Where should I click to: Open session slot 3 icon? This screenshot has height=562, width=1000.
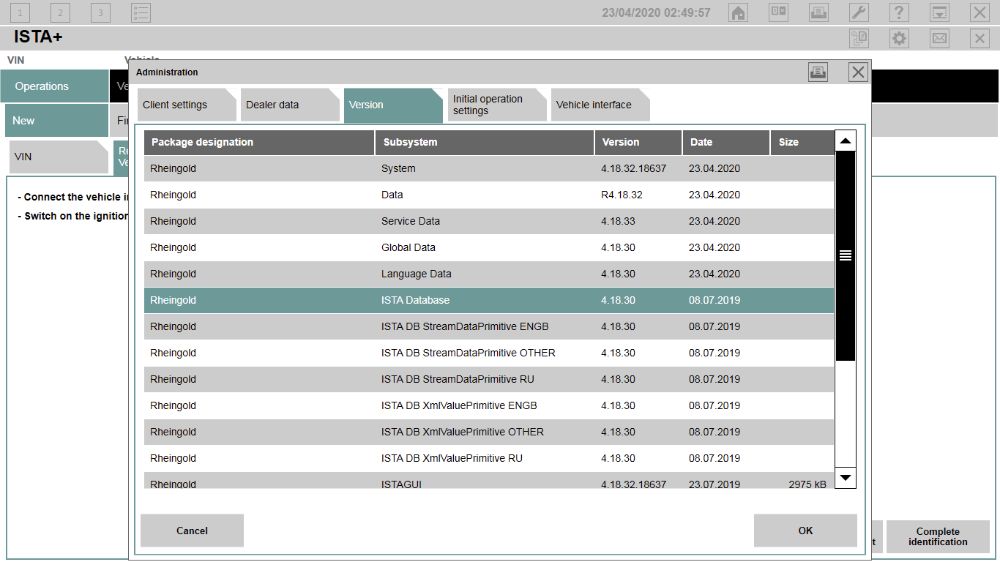click(x=100, y=13)
